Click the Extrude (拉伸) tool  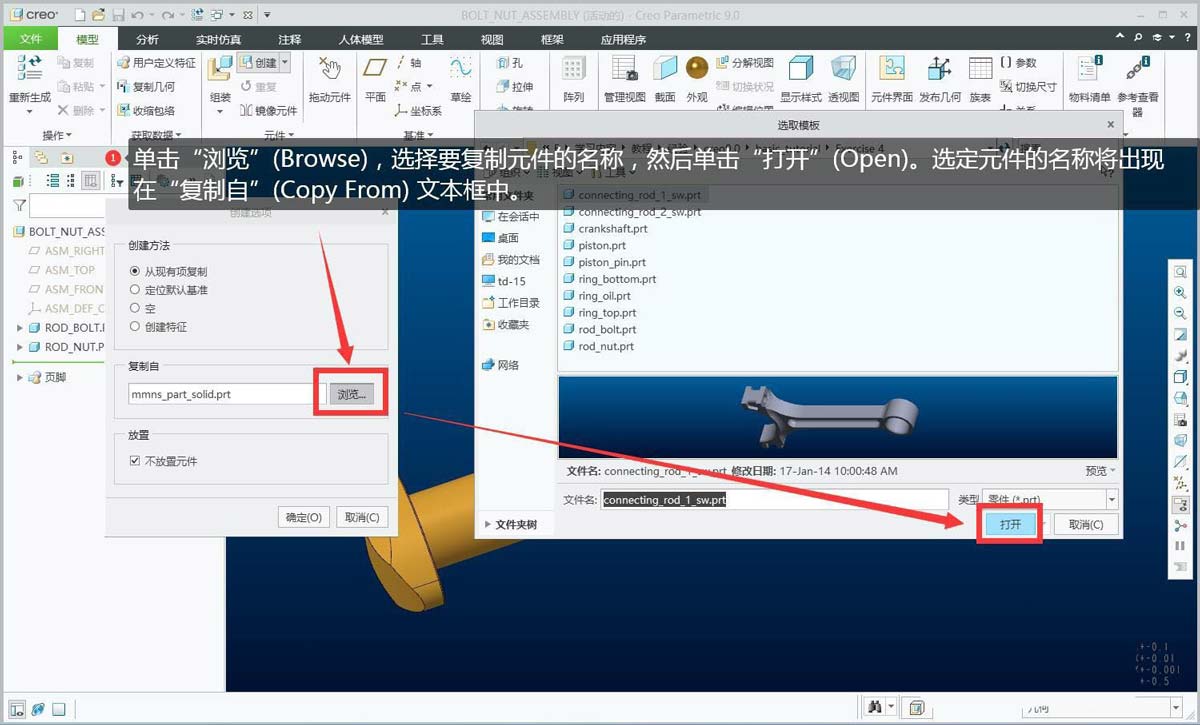[x=515, y=87]
